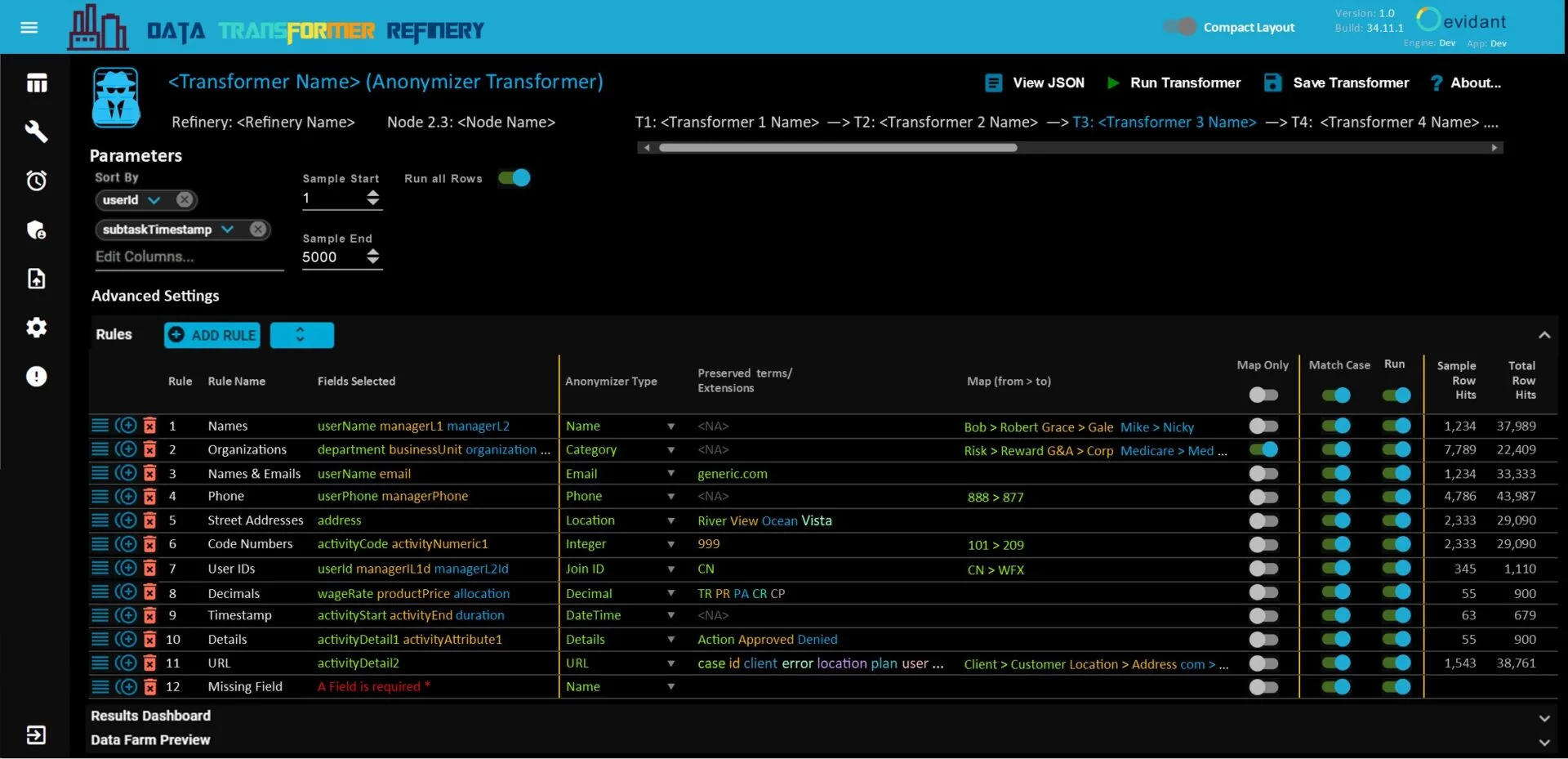Open Anonymizer Type dropdown for Street Addresses
Screen dimensions: 1568x759
(x=670, y=520)
